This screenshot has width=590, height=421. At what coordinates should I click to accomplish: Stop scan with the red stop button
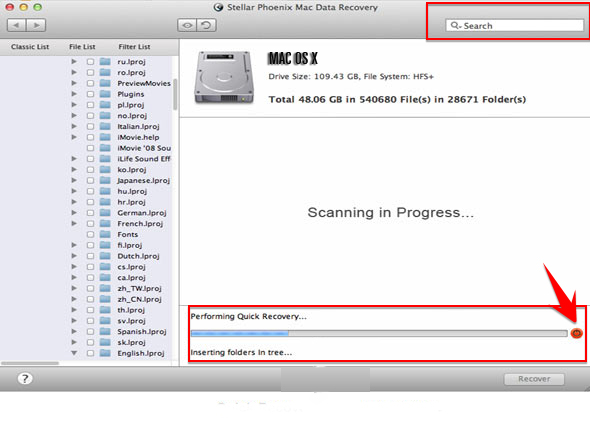pos(576,333)
